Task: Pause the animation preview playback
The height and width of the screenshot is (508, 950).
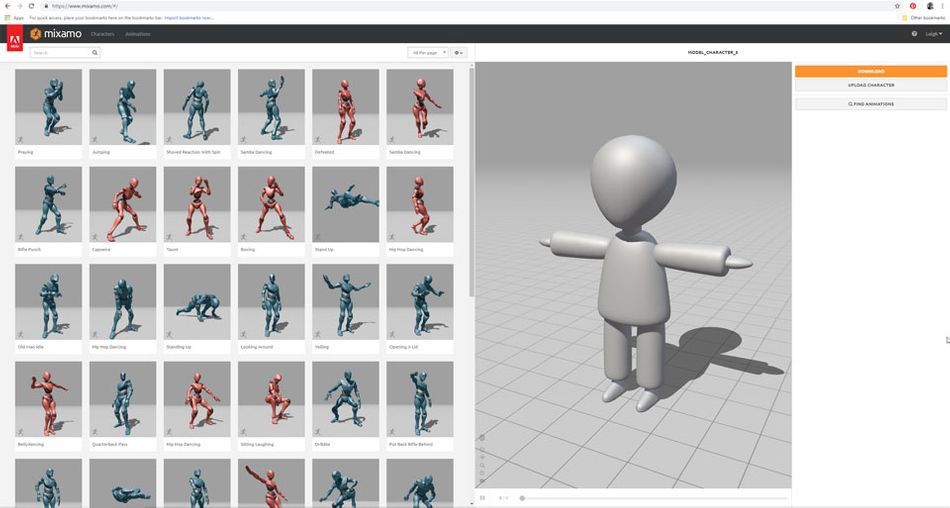Action: tap(483, 498)
